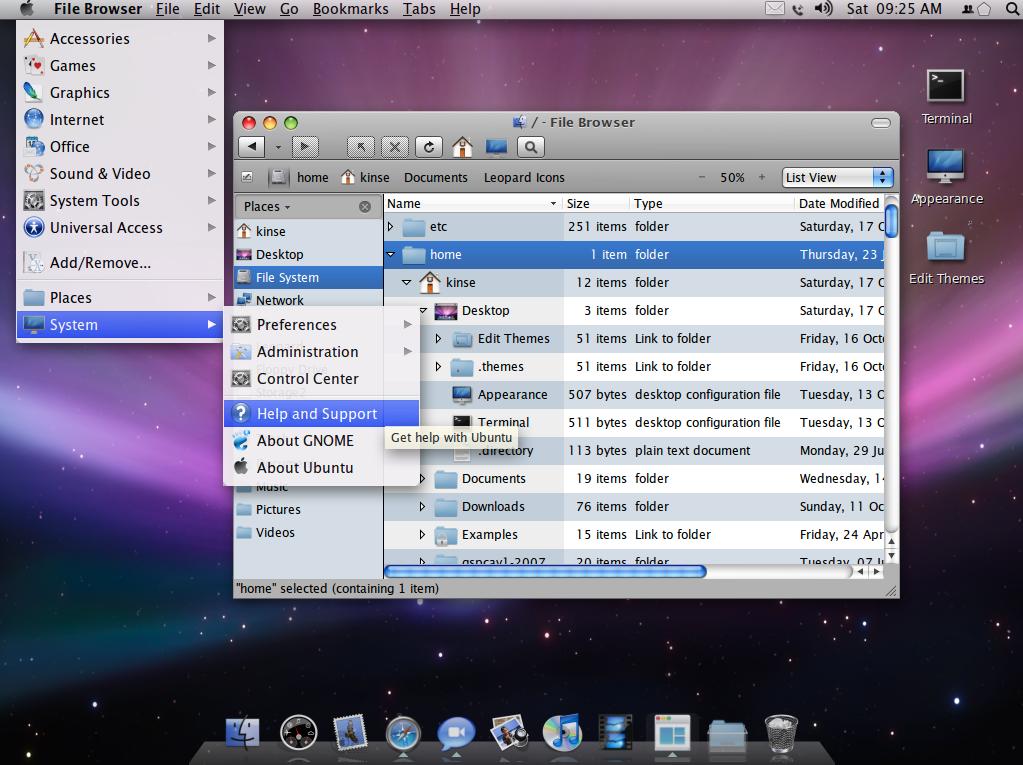This screenshot has width=1023, height=765.
Task: Click the Forward arrow toolbar button
Action: click(x=305, y=147)
